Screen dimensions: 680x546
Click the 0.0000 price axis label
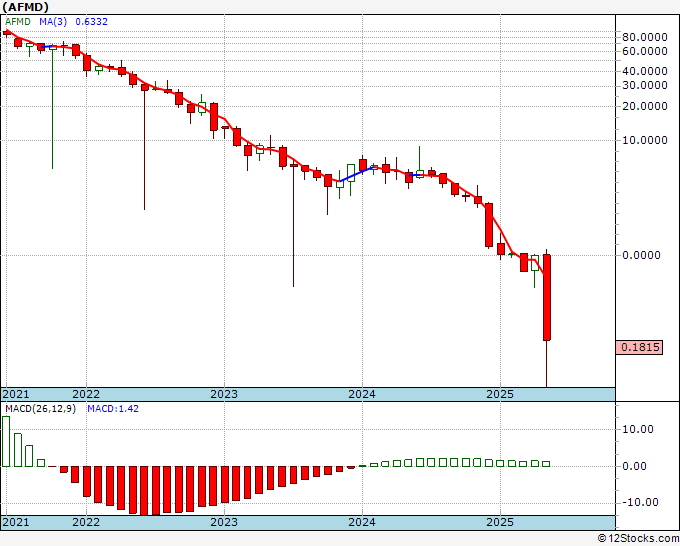[641, 255]
